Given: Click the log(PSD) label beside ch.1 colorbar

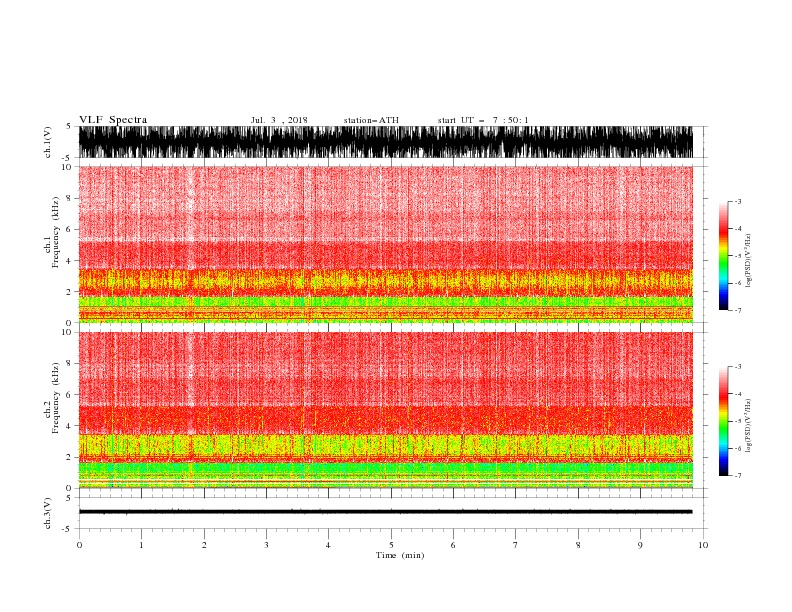Looking at the screenshot, I should coord(749,261).
